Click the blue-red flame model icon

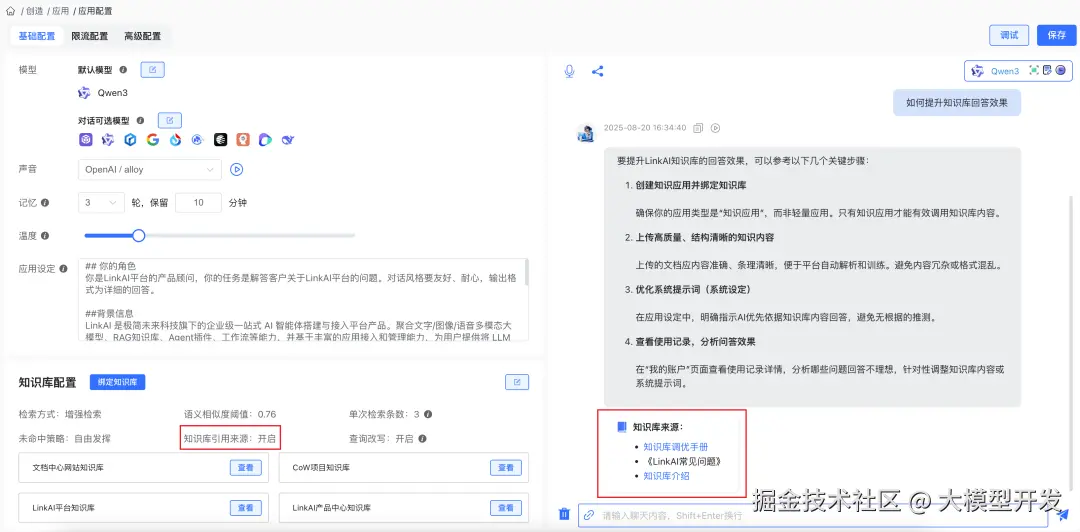tap(176, 140)
